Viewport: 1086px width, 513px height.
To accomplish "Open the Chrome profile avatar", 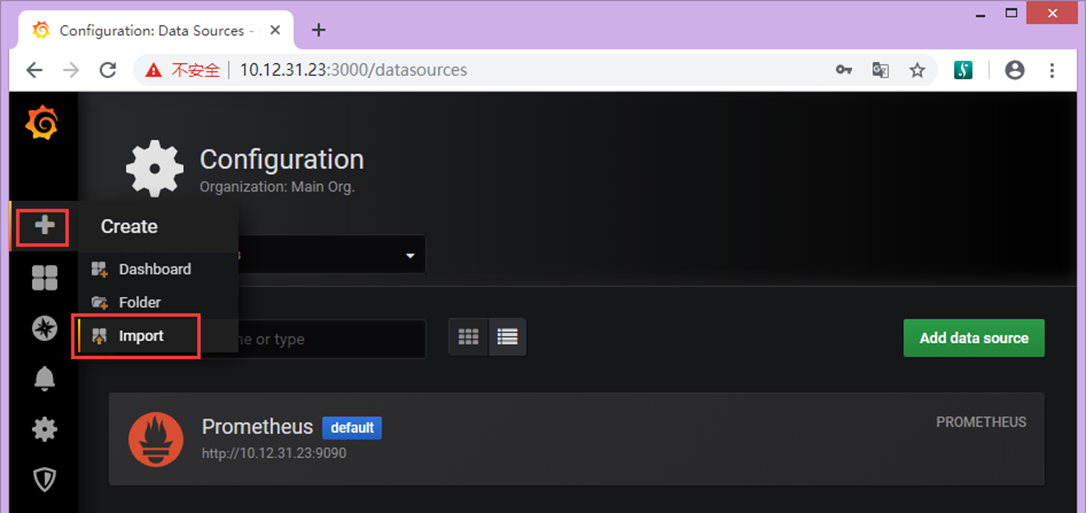I will click(x=1015, y=70).
